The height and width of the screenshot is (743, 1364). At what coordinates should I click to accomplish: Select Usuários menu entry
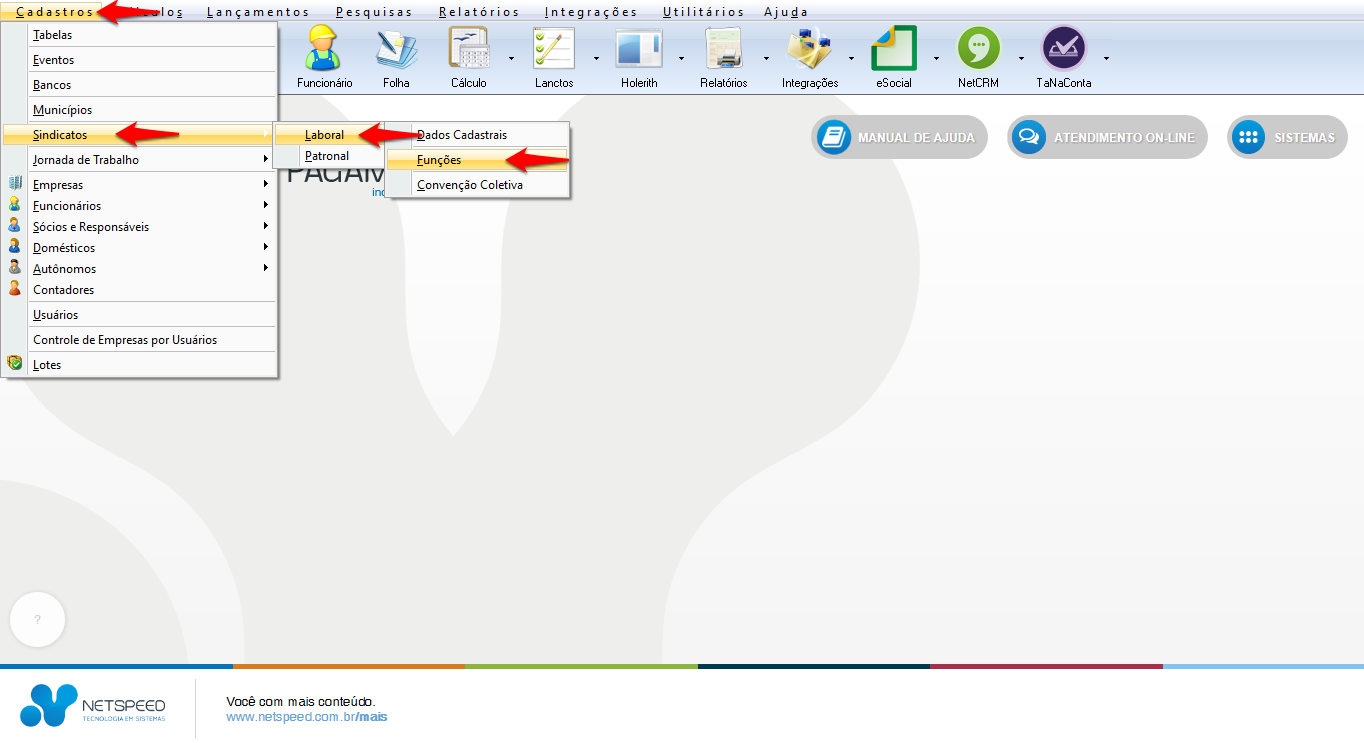tap(140, 315)
